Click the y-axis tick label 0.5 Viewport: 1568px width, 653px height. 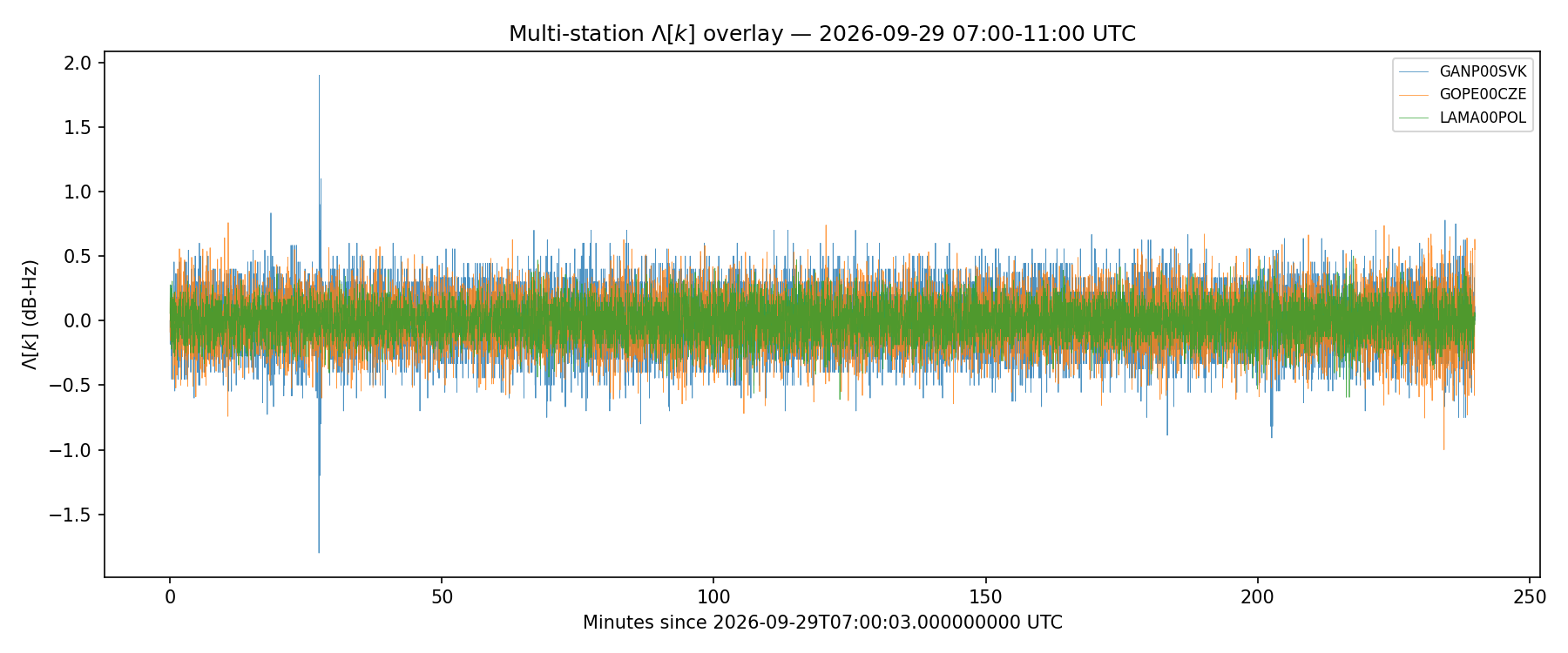[x=78, y=256]
